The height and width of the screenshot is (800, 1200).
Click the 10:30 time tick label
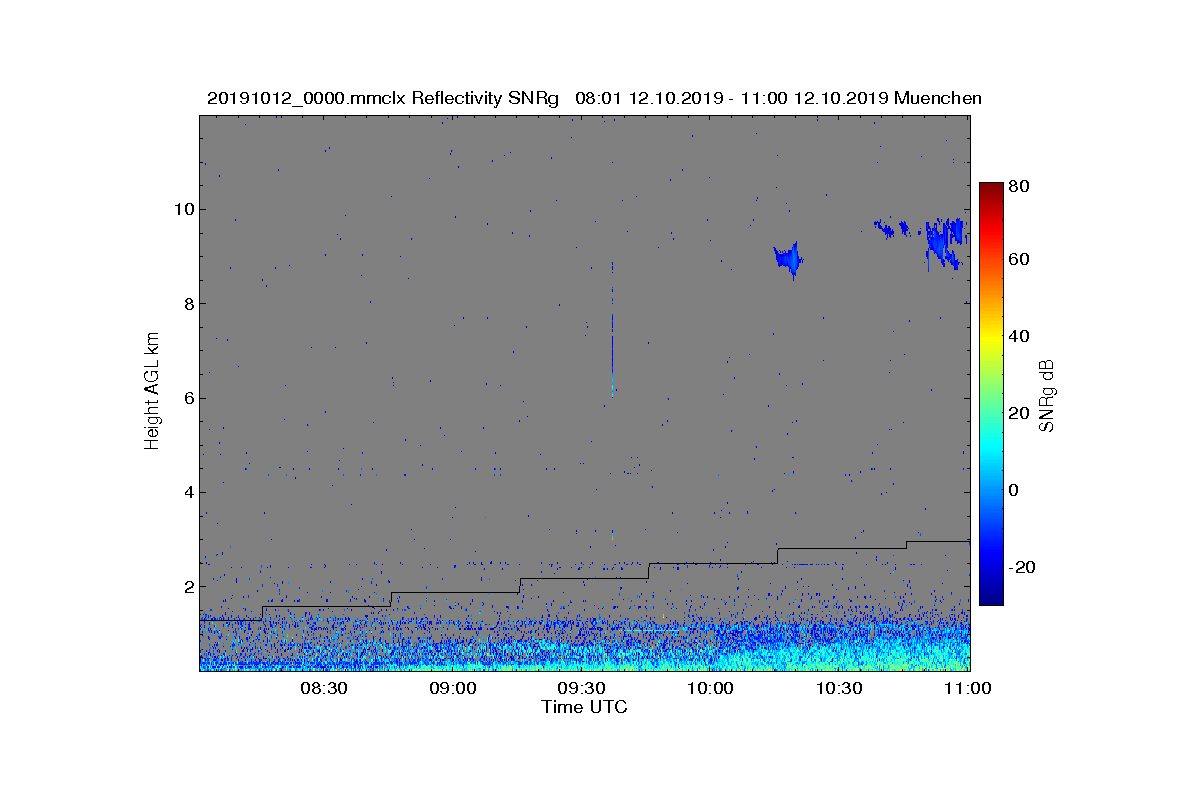pos(839,688)
